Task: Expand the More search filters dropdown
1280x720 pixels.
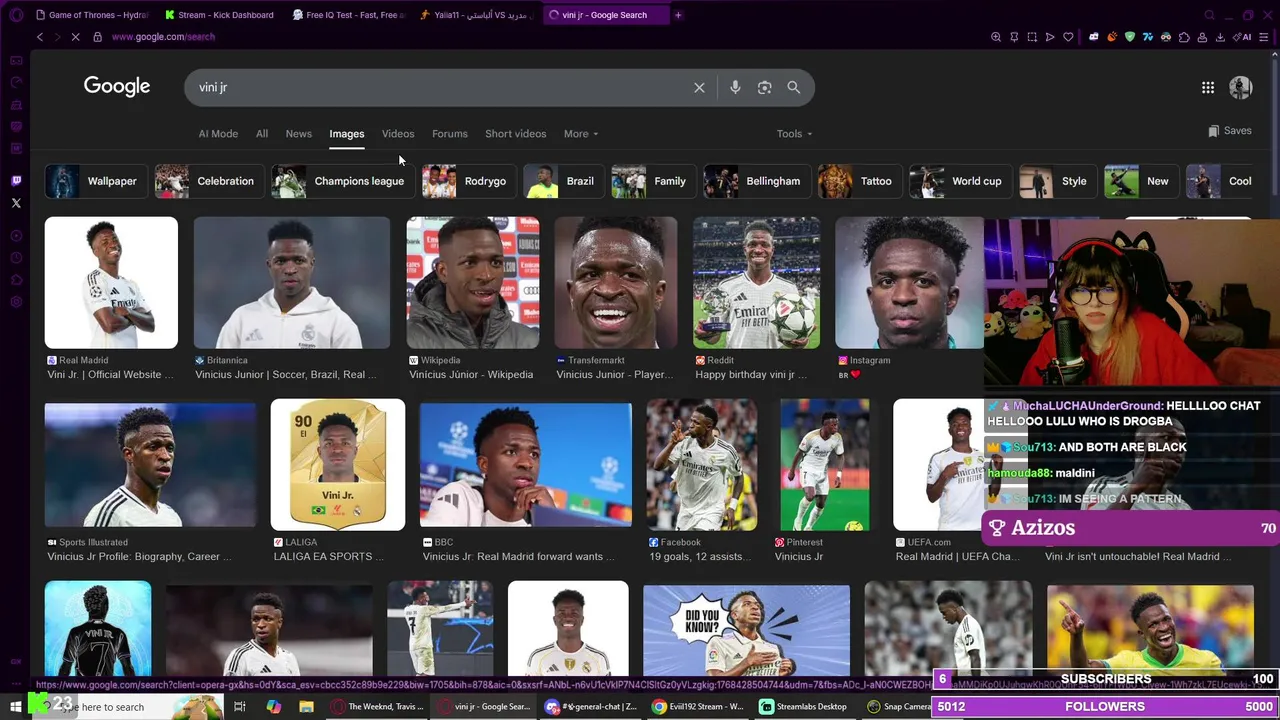Action: pyautogui.click(x=581, y=134)
